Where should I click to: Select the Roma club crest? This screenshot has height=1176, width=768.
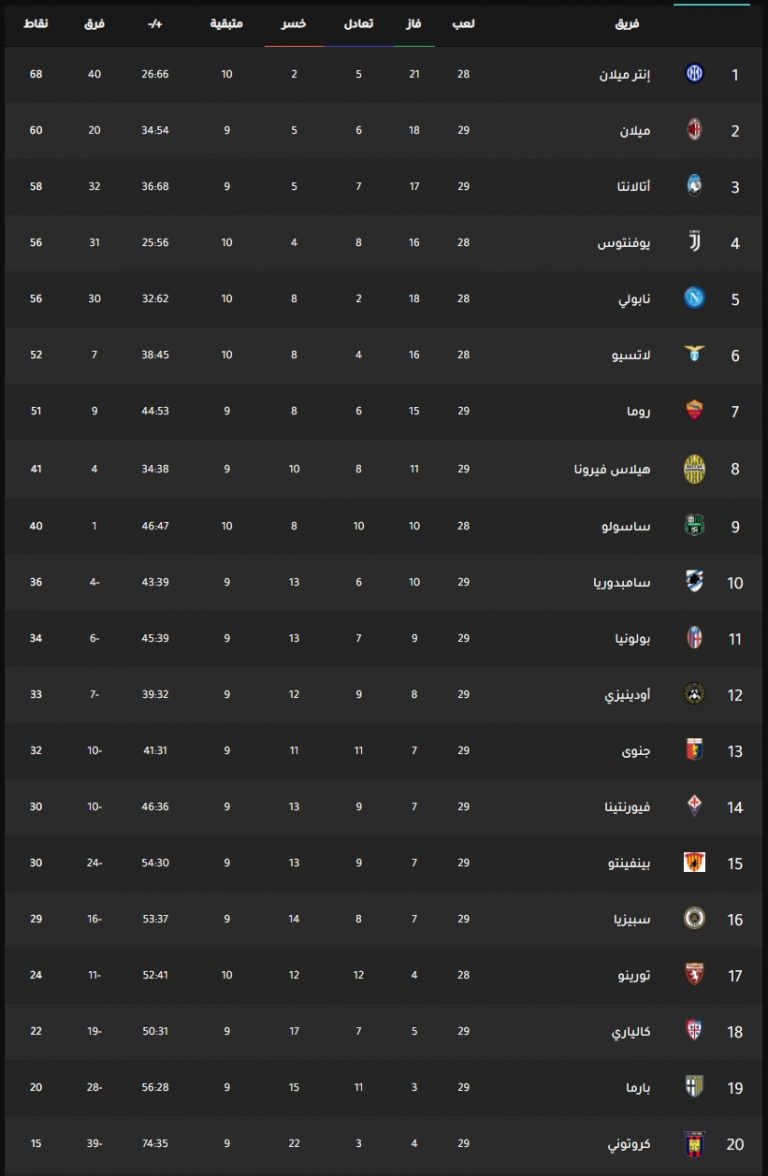point(694,410)
